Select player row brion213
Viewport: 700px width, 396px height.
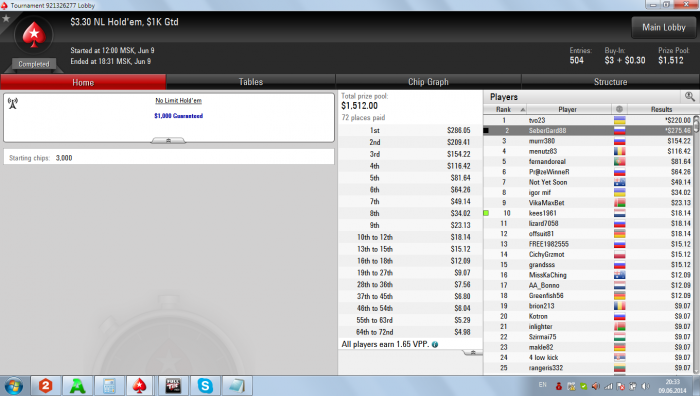pyautogui.click(x=588, y=306)
